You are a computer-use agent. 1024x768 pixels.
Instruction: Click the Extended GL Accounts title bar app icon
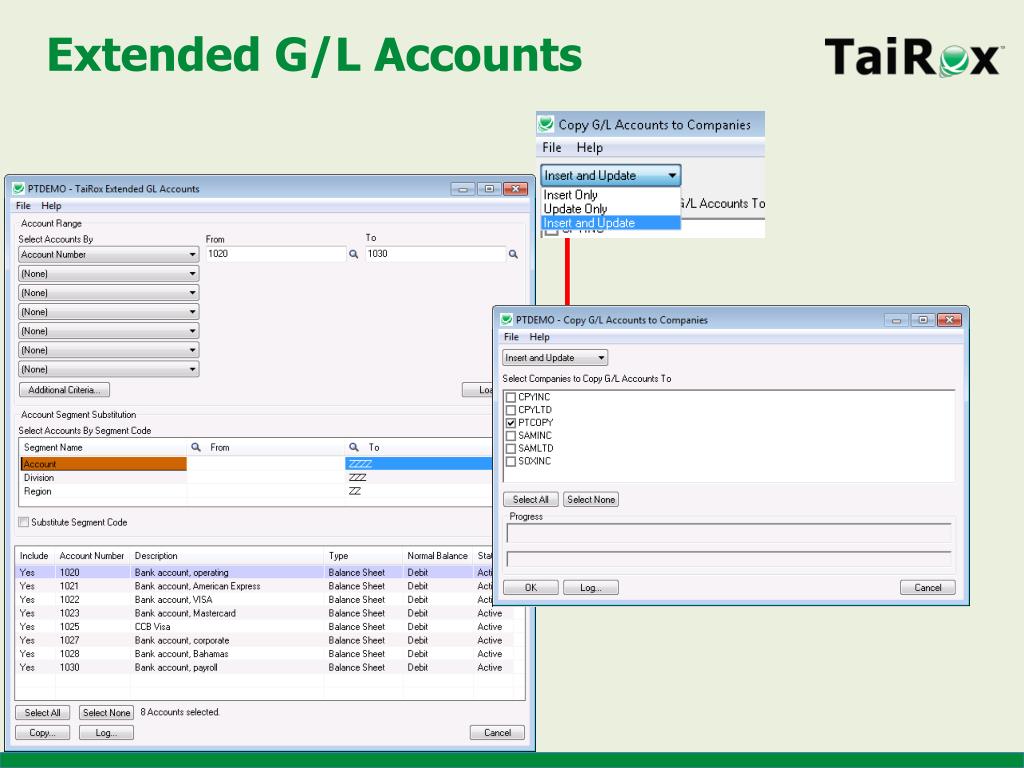pyautogui.click(x=18, y=189)
